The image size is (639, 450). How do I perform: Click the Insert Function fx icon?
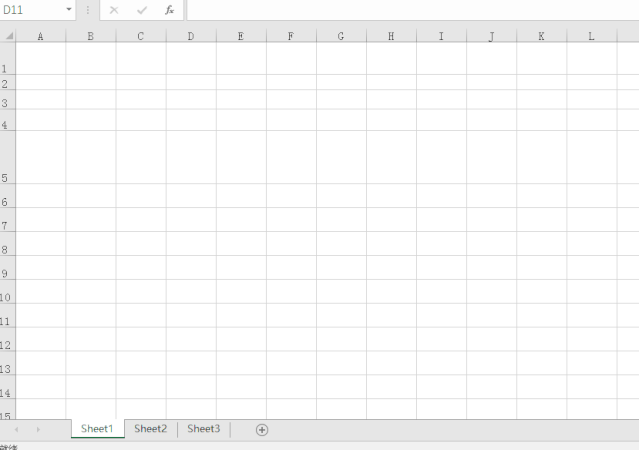pyautogui.click(x=170, y=10)
